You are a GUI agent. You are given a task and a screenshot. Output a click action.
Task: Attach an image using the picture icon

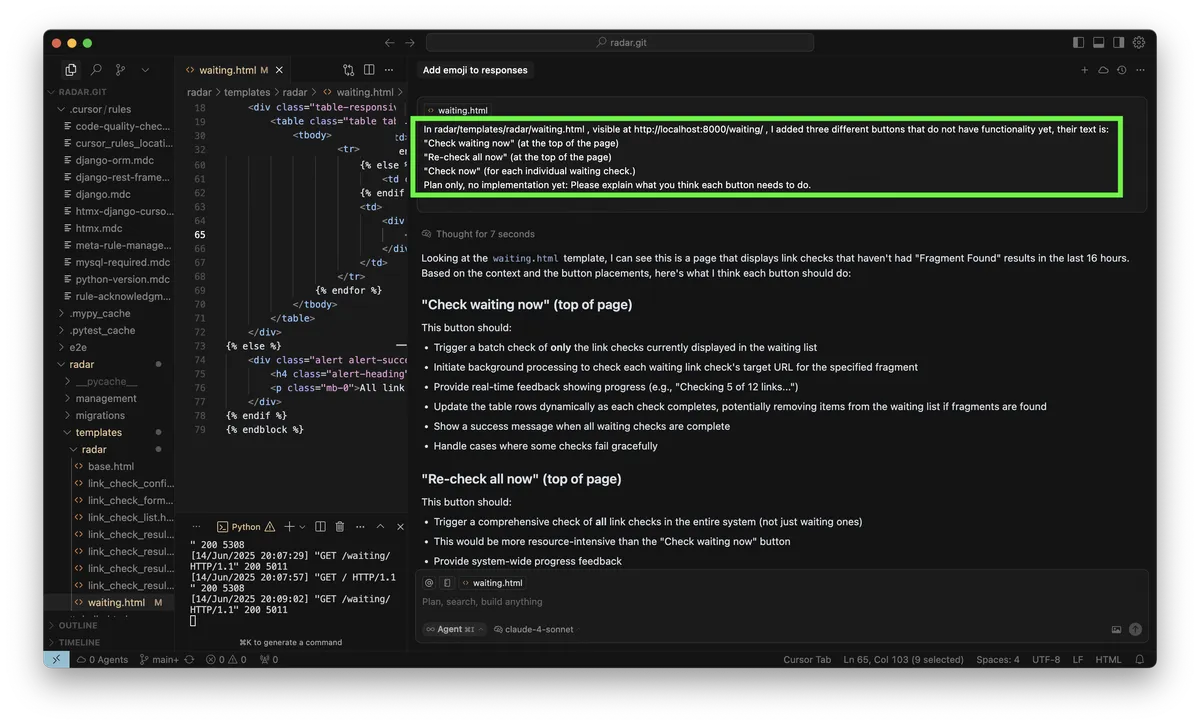point(1116,629)
